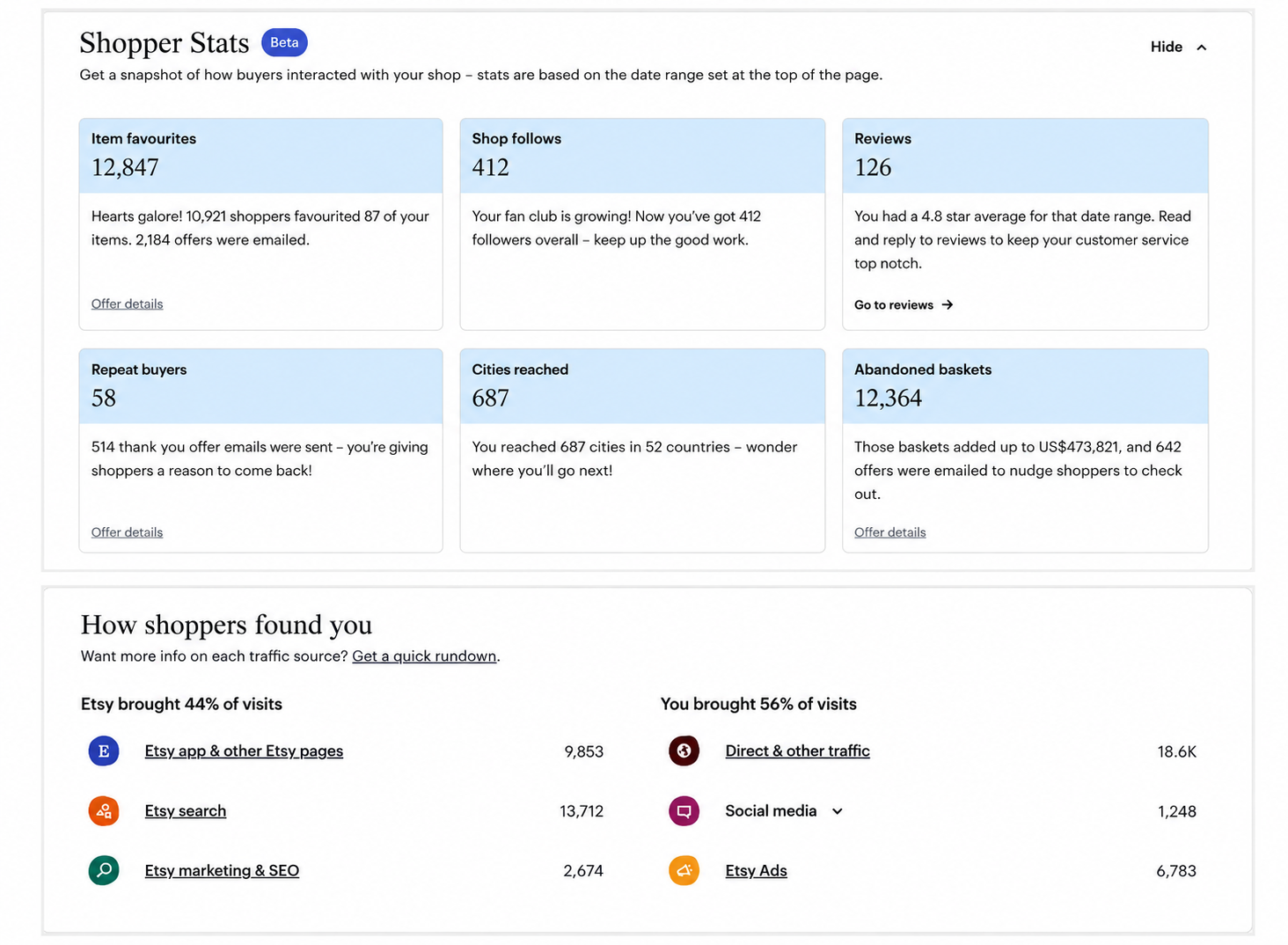Click the Abandoned baskets count 12,364
The image size is (1288, 945).
click(x=888, y=398)
